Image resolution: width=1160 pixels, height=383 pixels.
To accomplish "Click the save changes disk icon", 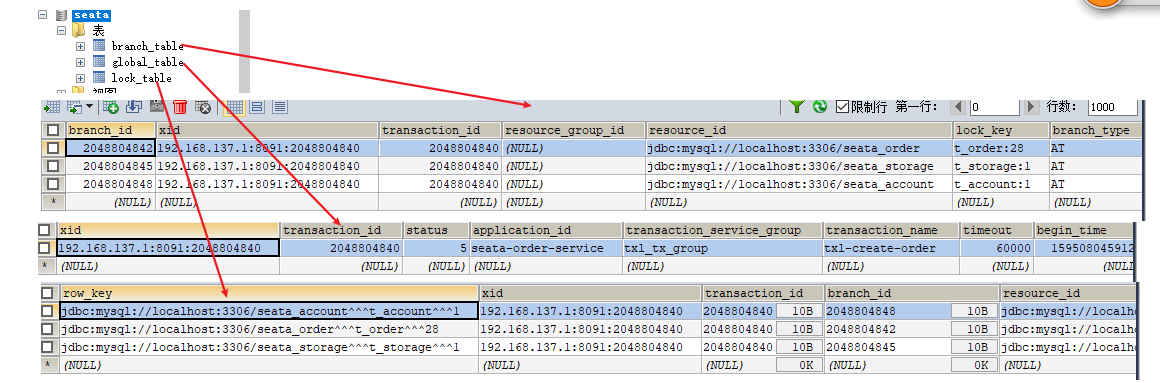I will coord(157,106).
